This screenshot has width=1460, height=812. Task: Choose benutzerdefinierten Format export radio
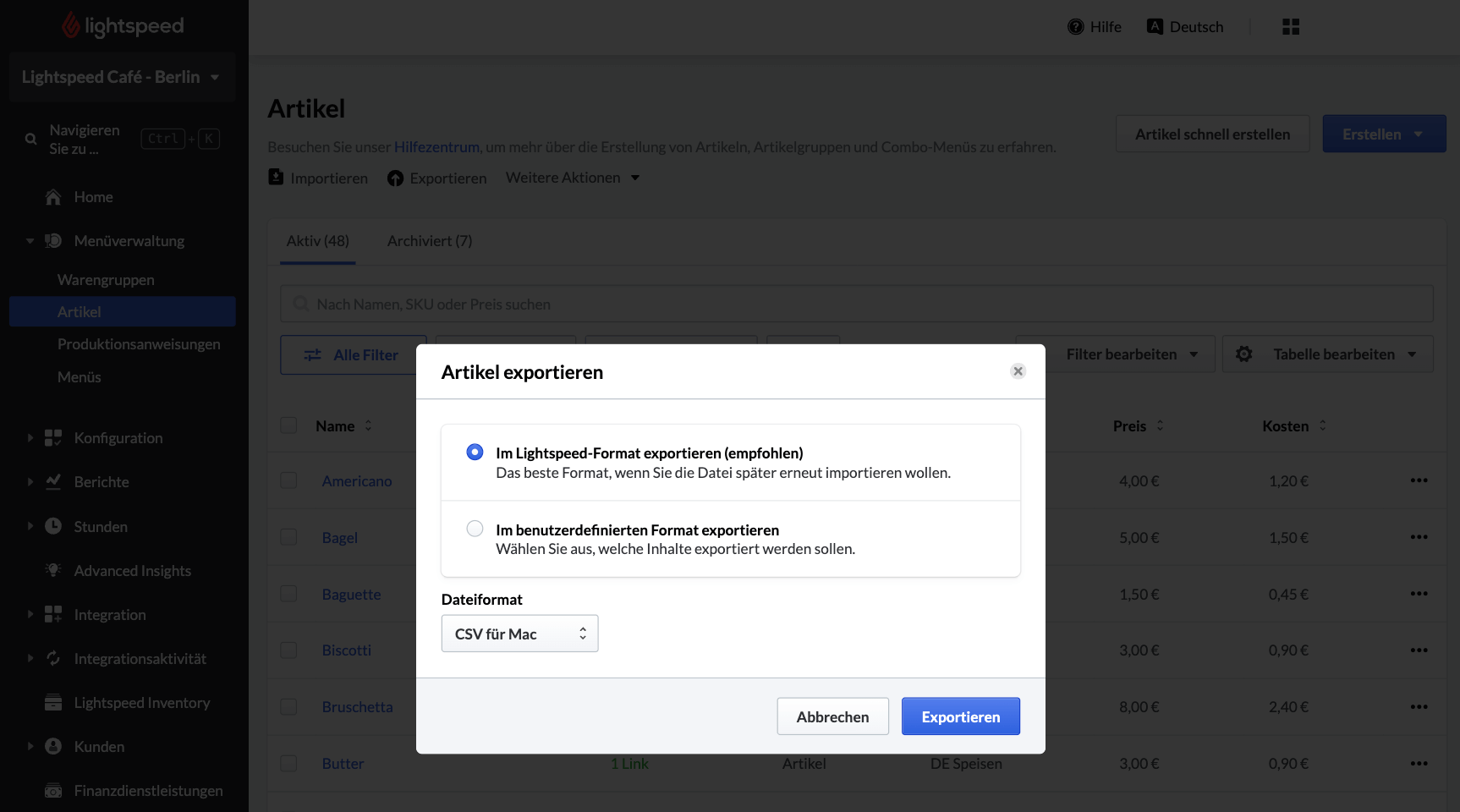click(475, 529)
